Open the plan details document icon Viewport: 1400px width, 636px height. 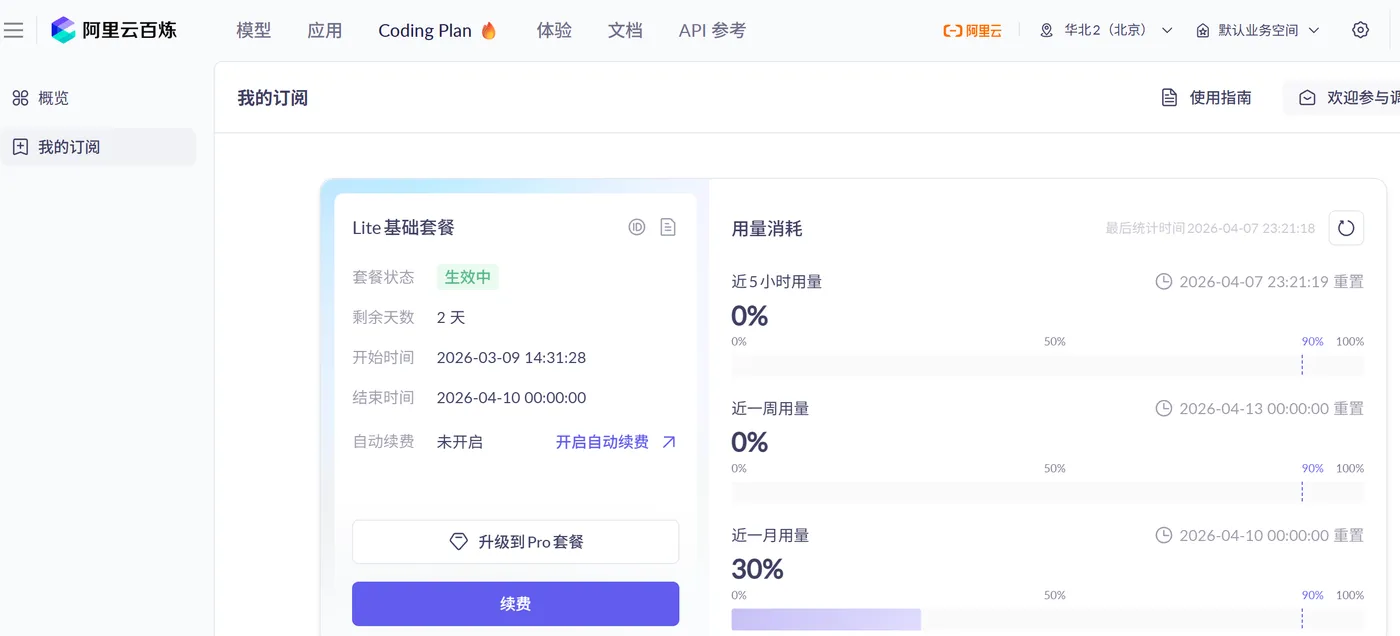[668, 227]
